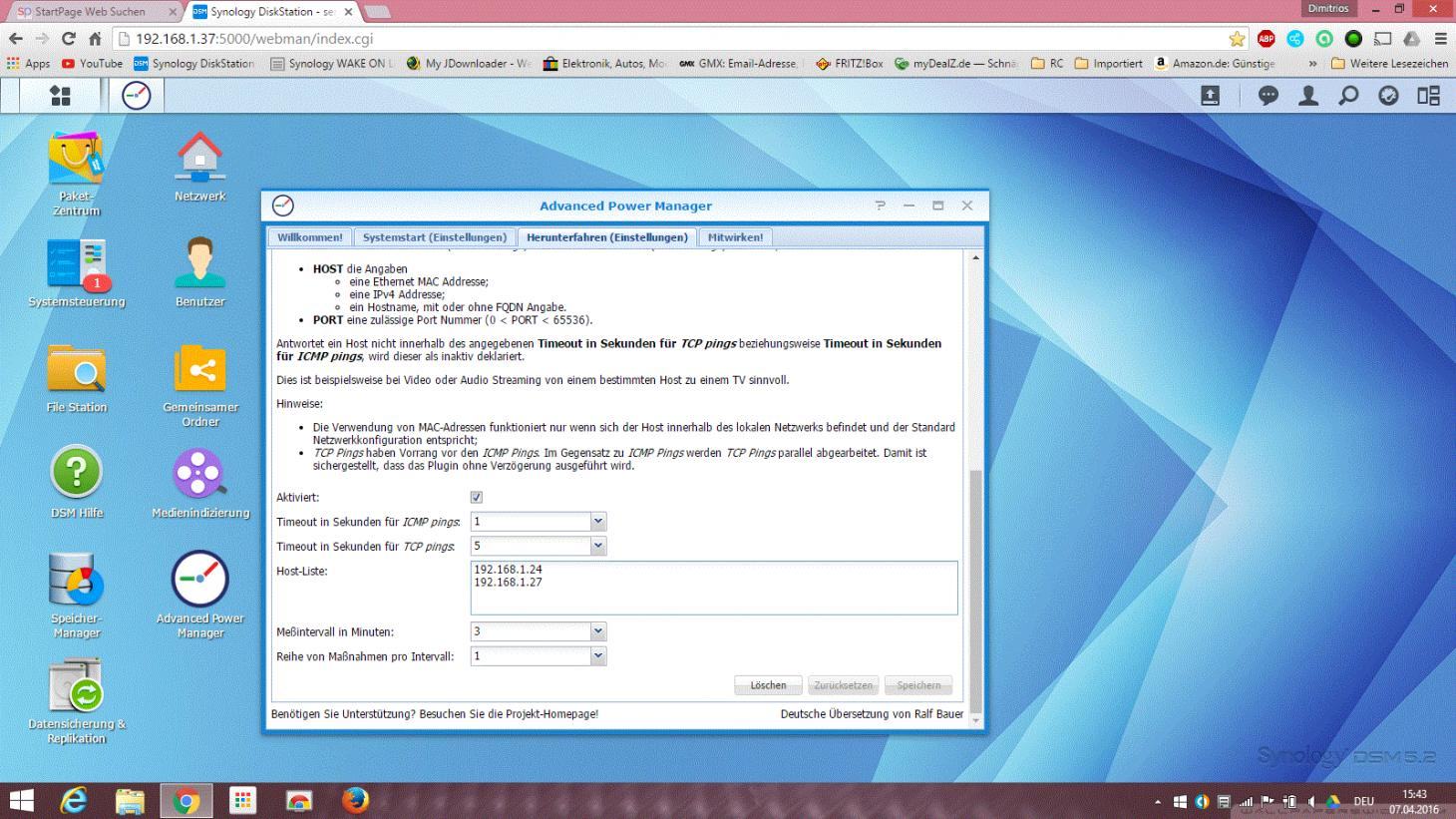Click the DEU language indicator in tray

[1363, 802]
